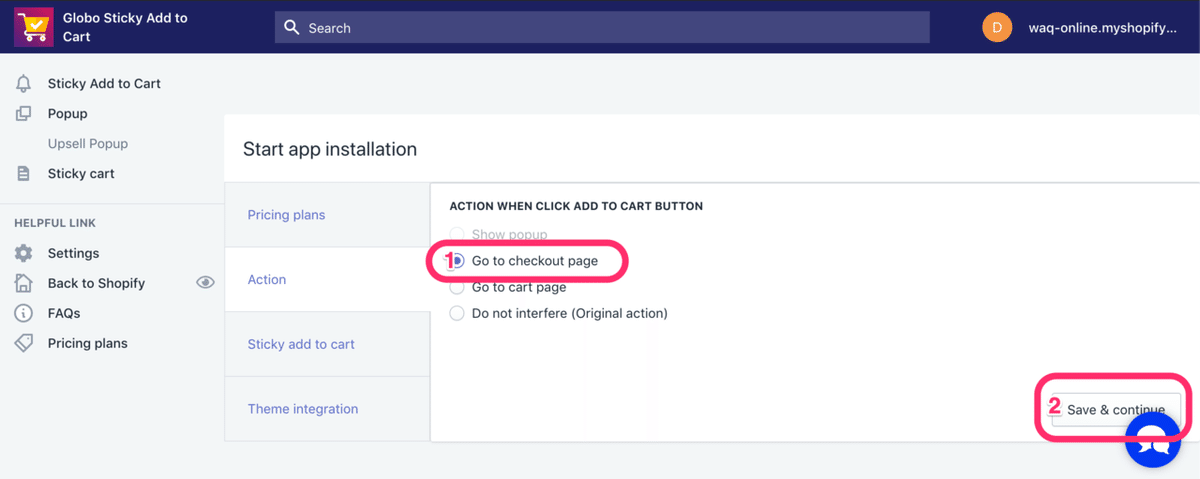Image resolution: width=1200 pixels, height=479 pixels.
Task: Click the Settings gear icon
Action: pyautogui.click(x=24, y=254)
